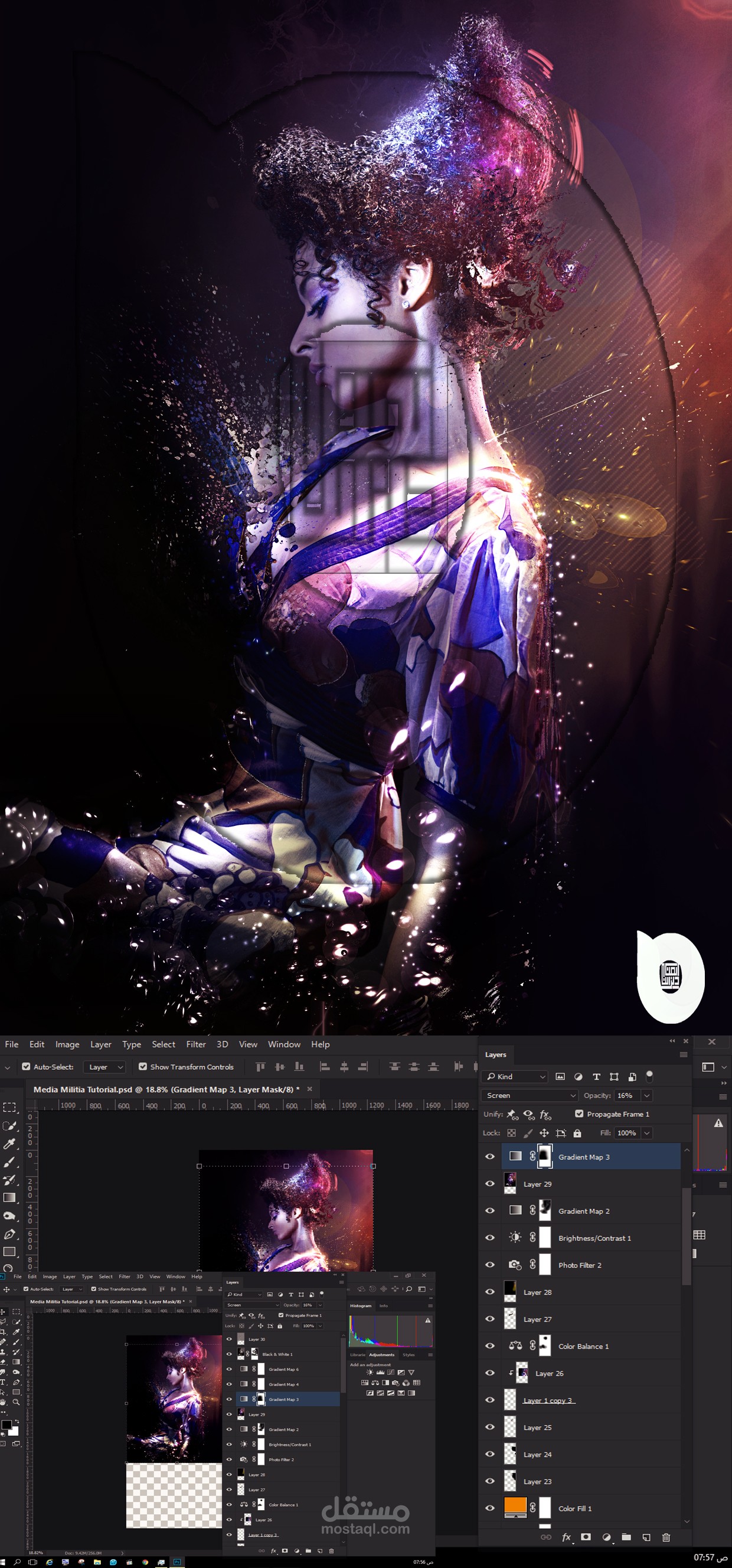The image size is (732, 1568).
Task: Click the Unify layer position icon
Action: click(512, 1115)
